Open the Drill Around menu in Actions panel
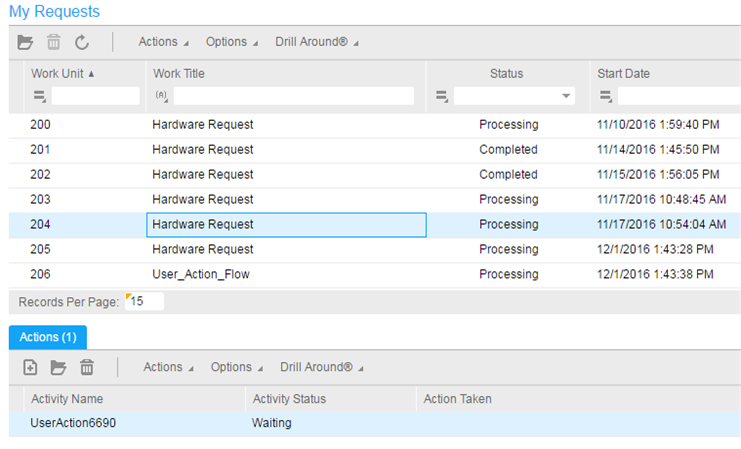741x449 pixels. [320, 367]
